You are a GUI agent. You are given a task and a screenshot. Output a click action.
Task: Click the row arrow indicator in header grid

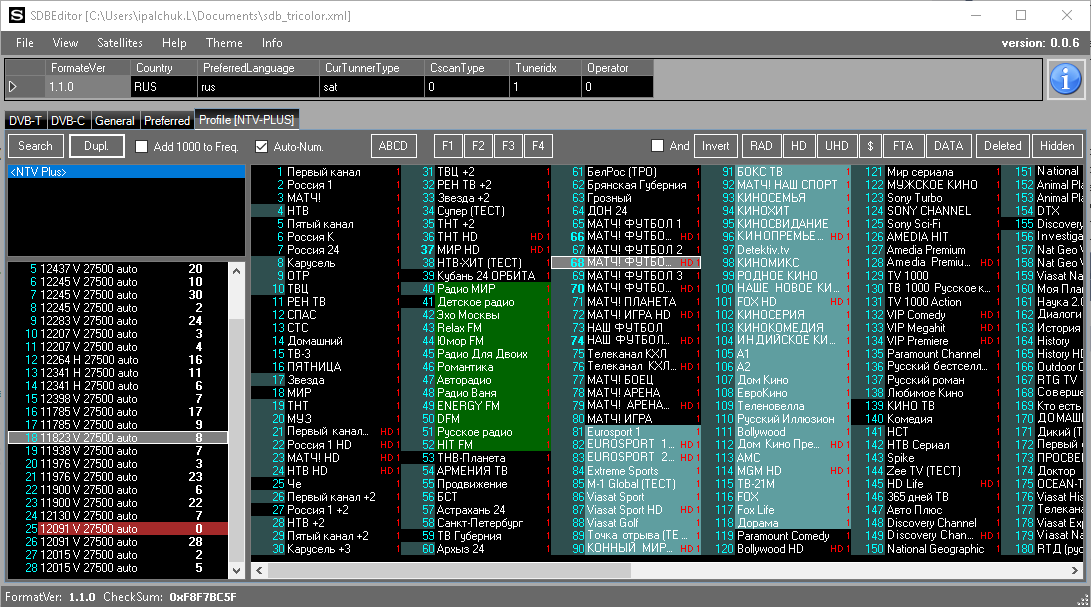13,87
